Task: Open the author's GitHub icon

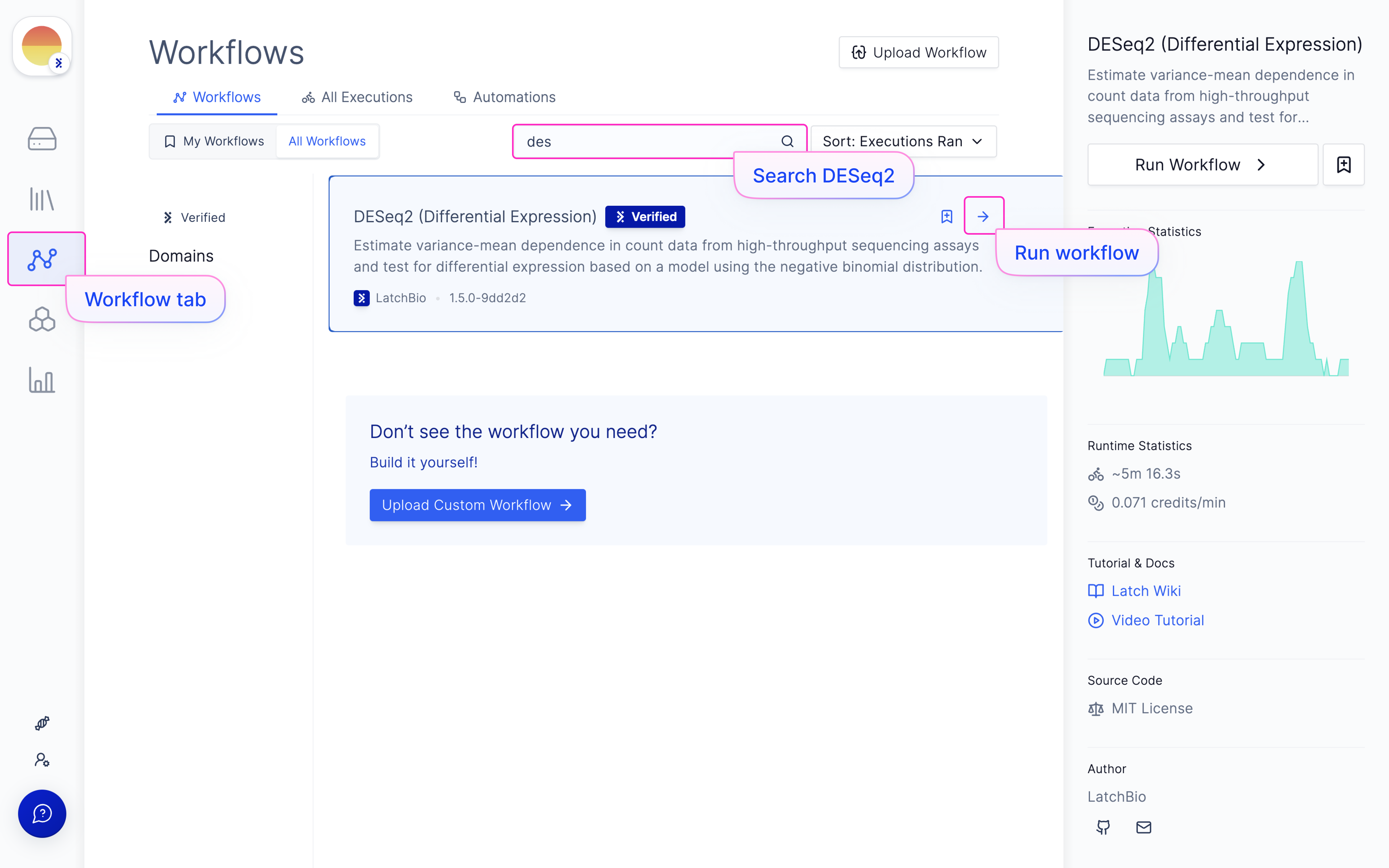Action: point(1103,827)
